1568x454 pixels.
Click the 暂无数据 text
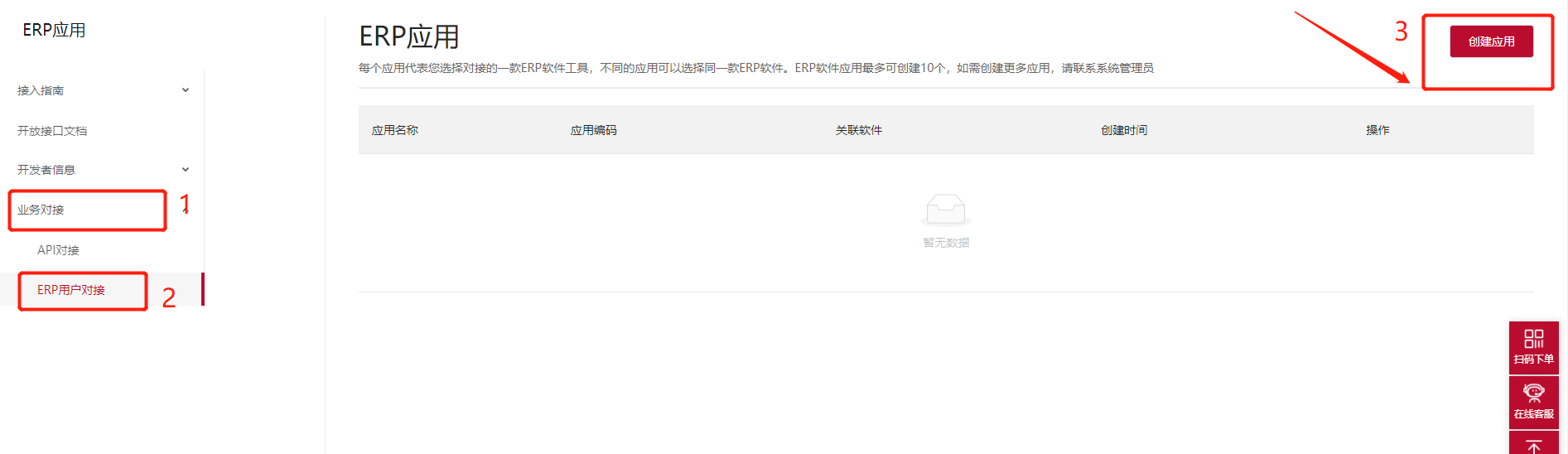pos(946,243)
